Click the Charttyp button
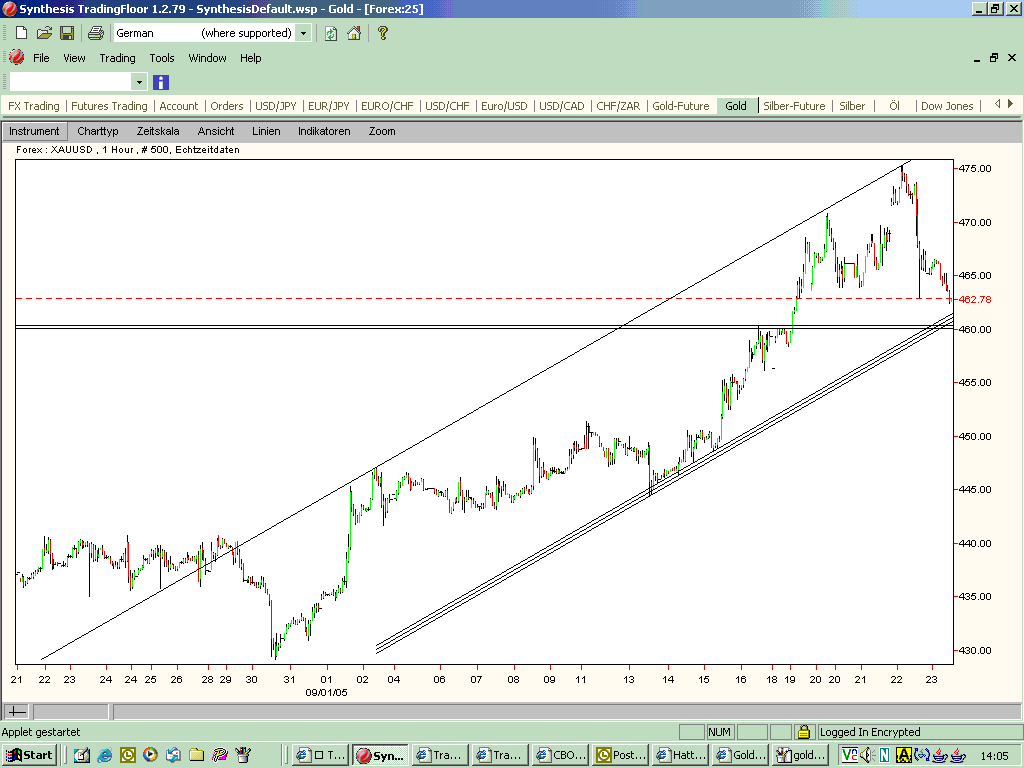Image resolution: width=1024 pixels, height=768 pixels. point(98,131)
